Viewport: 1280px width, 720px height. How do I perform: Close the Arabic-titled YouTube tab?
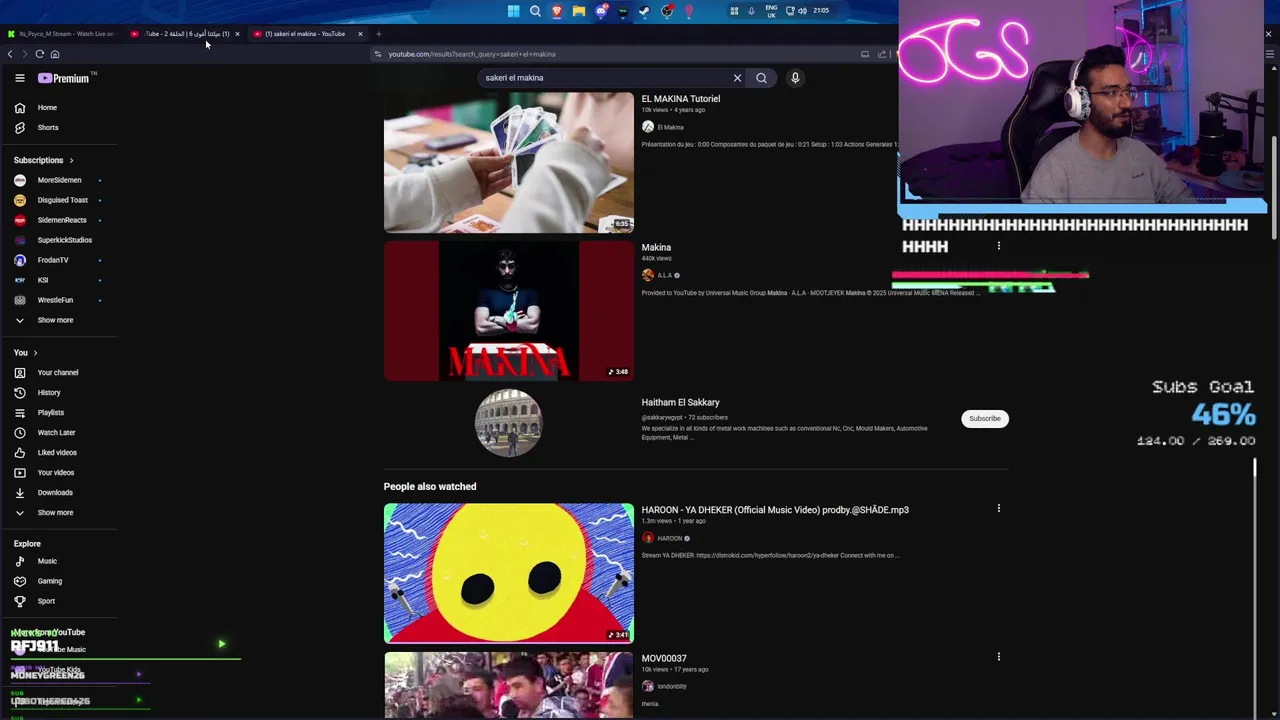[x=237, y=34]
